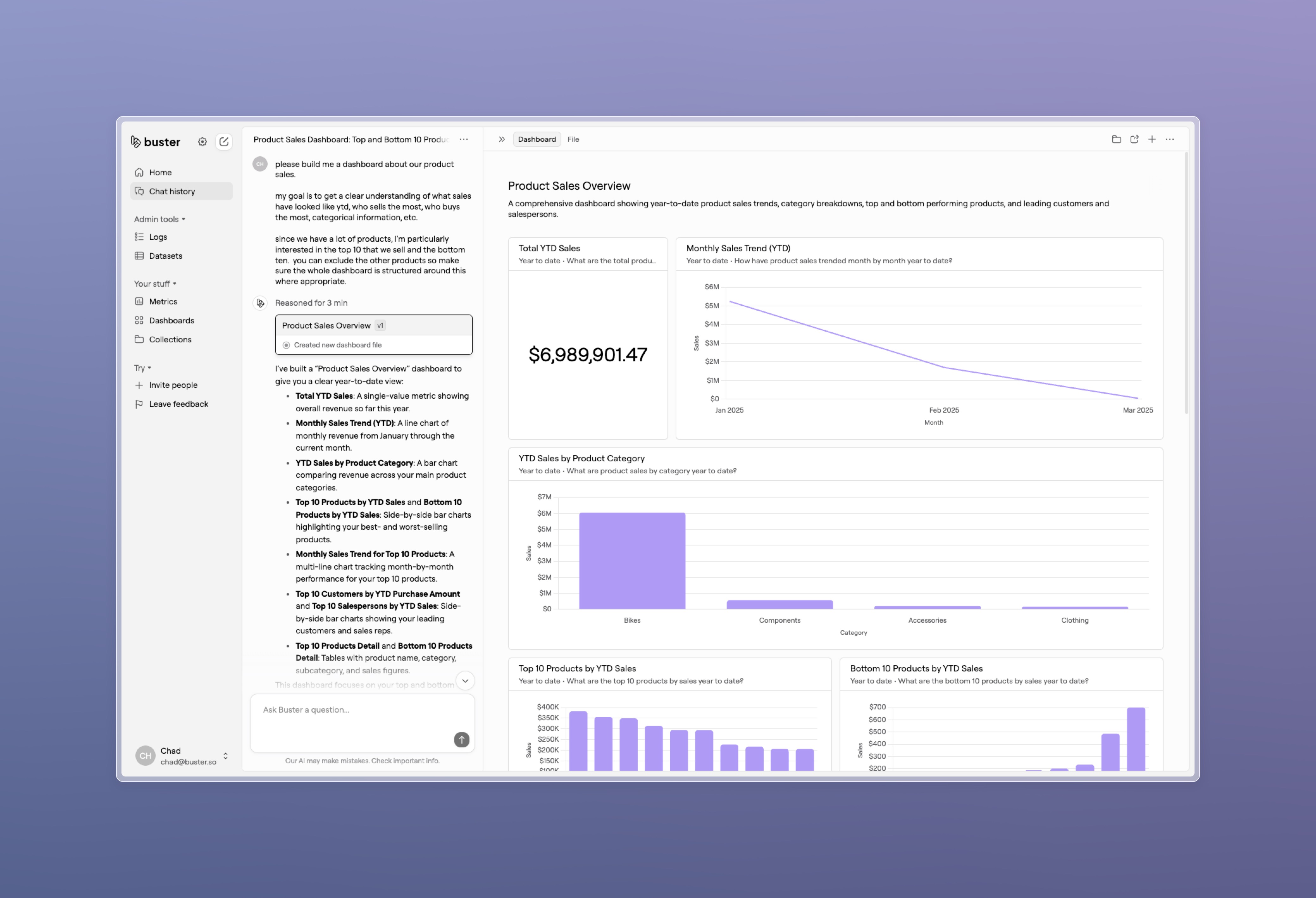Image resolution: width=1316 pixels, height=898 pixels.
Task: Click the settings gear icon beside buster logo
Action: (x=202, y=142)
